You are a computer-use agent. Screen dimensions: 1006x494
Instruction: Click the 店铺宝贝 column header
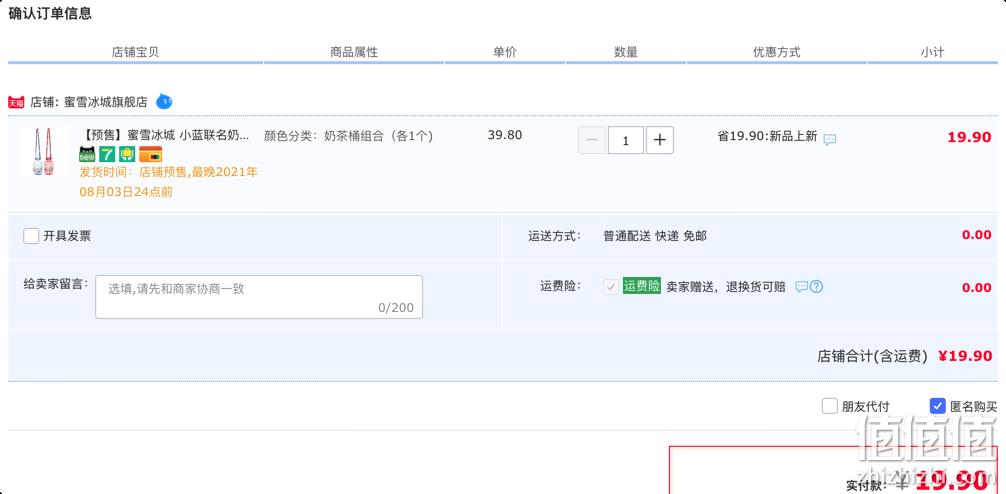[135, 53]
